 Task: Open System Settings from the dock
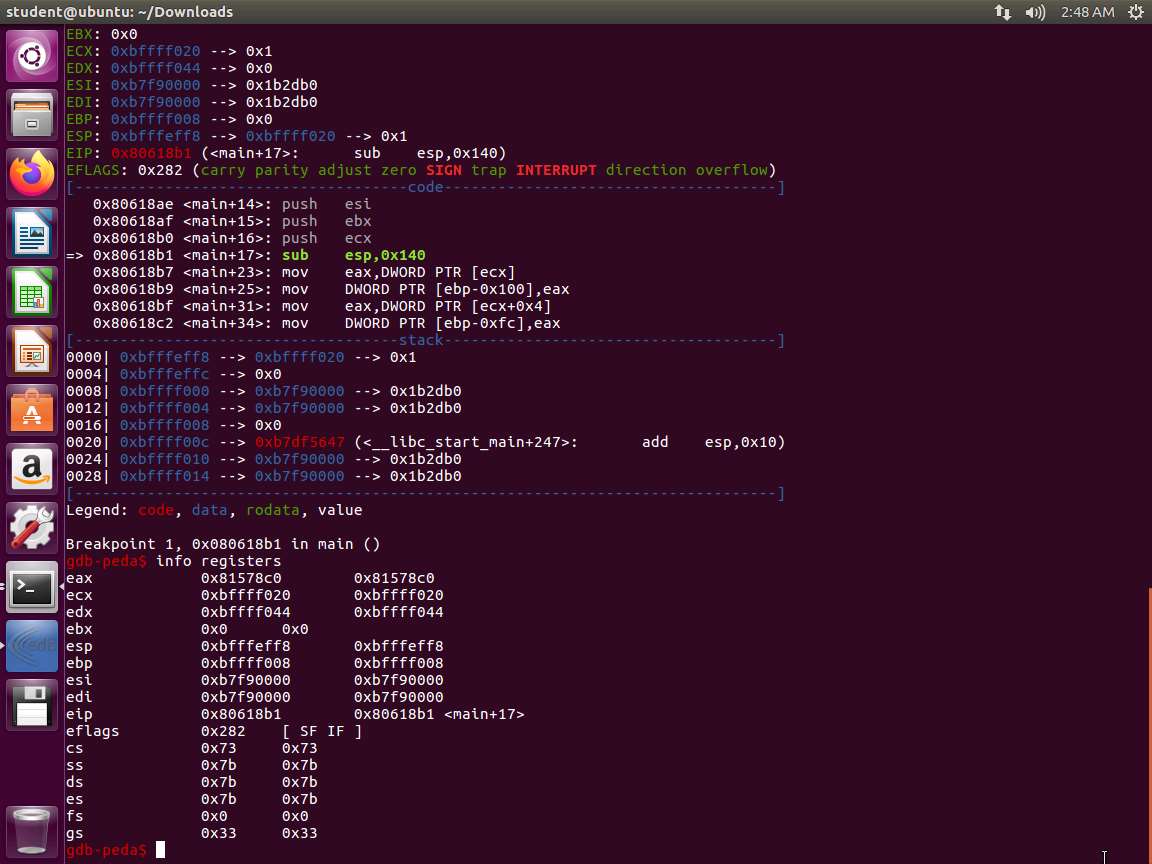pyautogui.click(x=32, y=528)
